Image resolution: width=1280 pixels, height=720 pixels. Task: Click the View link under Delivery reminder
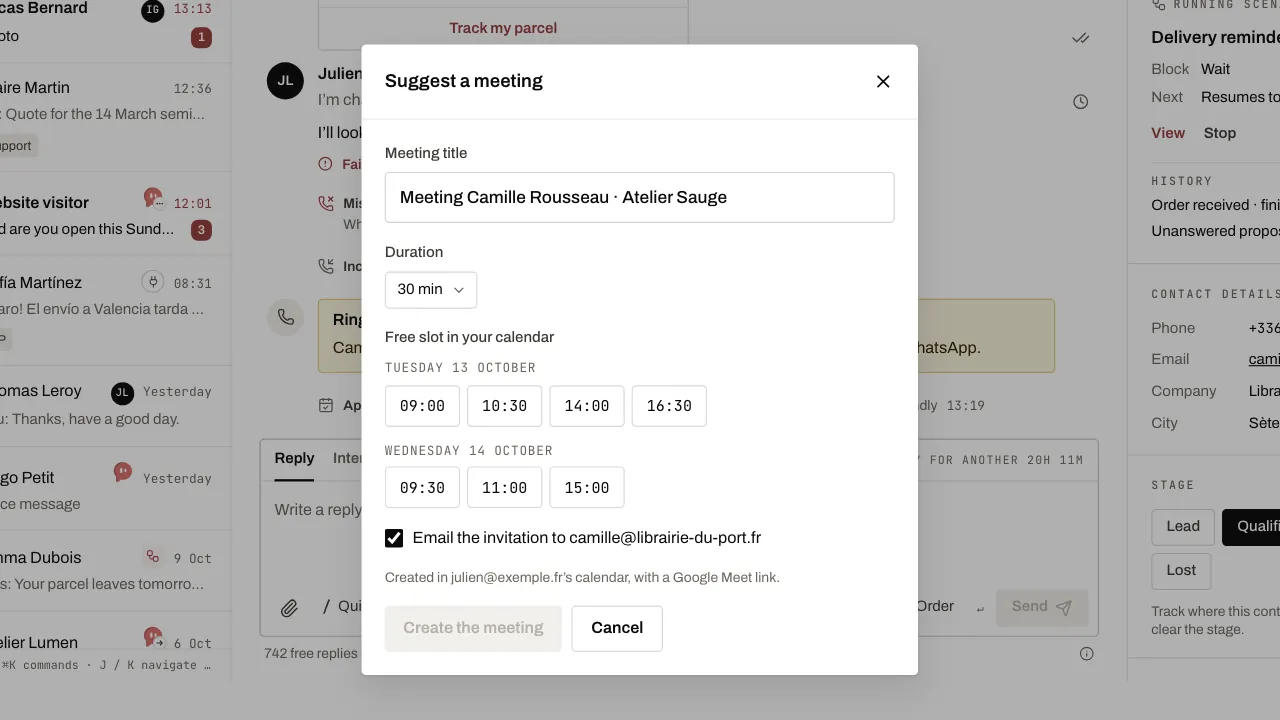tap(1168, 133)
